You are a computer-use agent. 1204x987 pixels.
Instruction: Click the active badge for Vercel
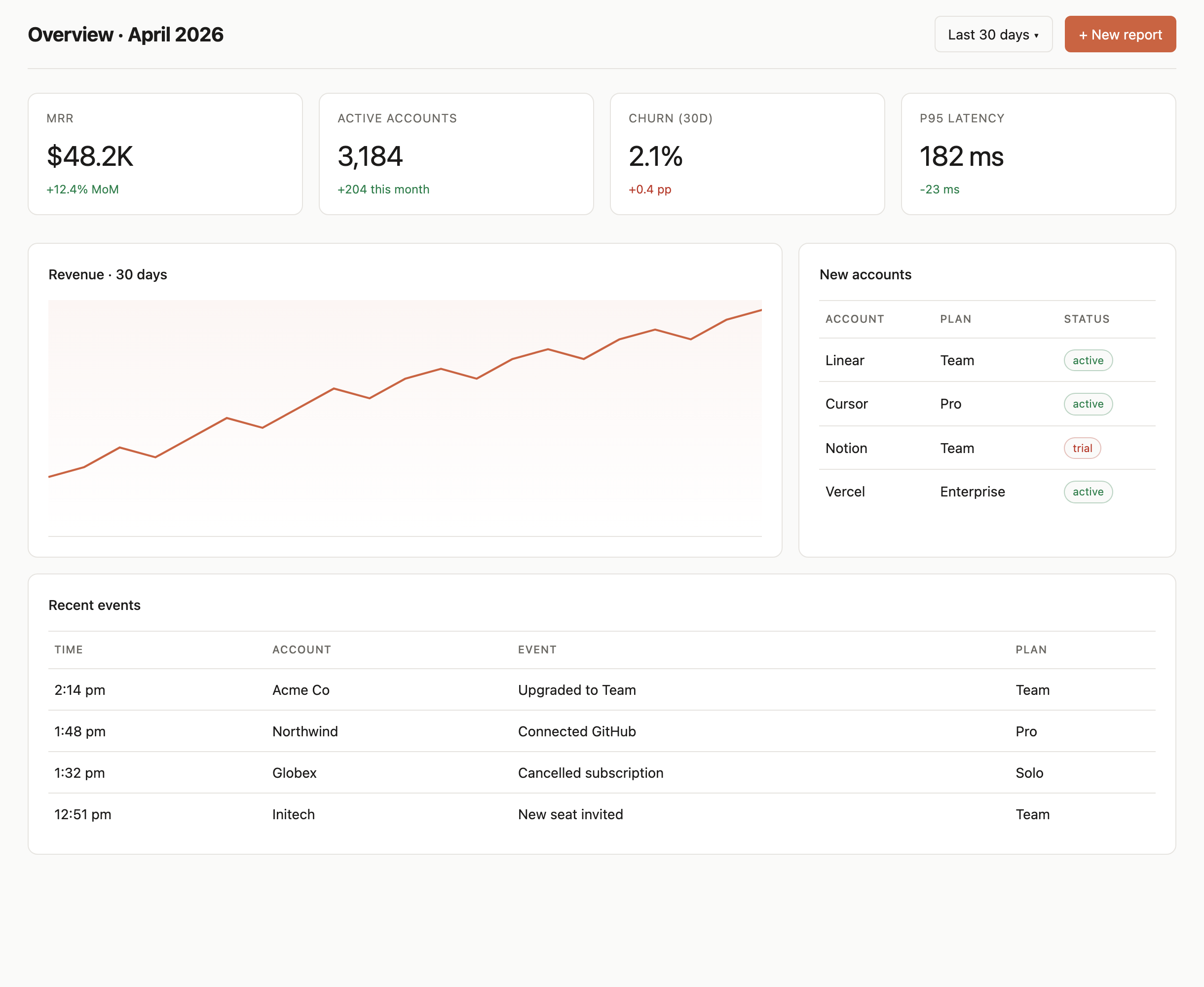(1088, 492)
